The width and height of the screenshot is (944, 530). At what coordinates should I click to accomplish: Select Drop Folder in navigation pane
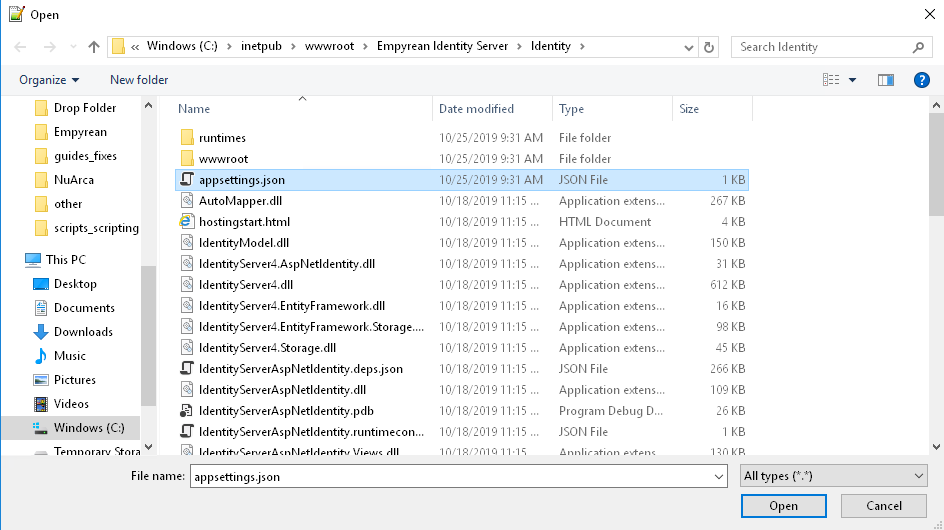(85, 108)
